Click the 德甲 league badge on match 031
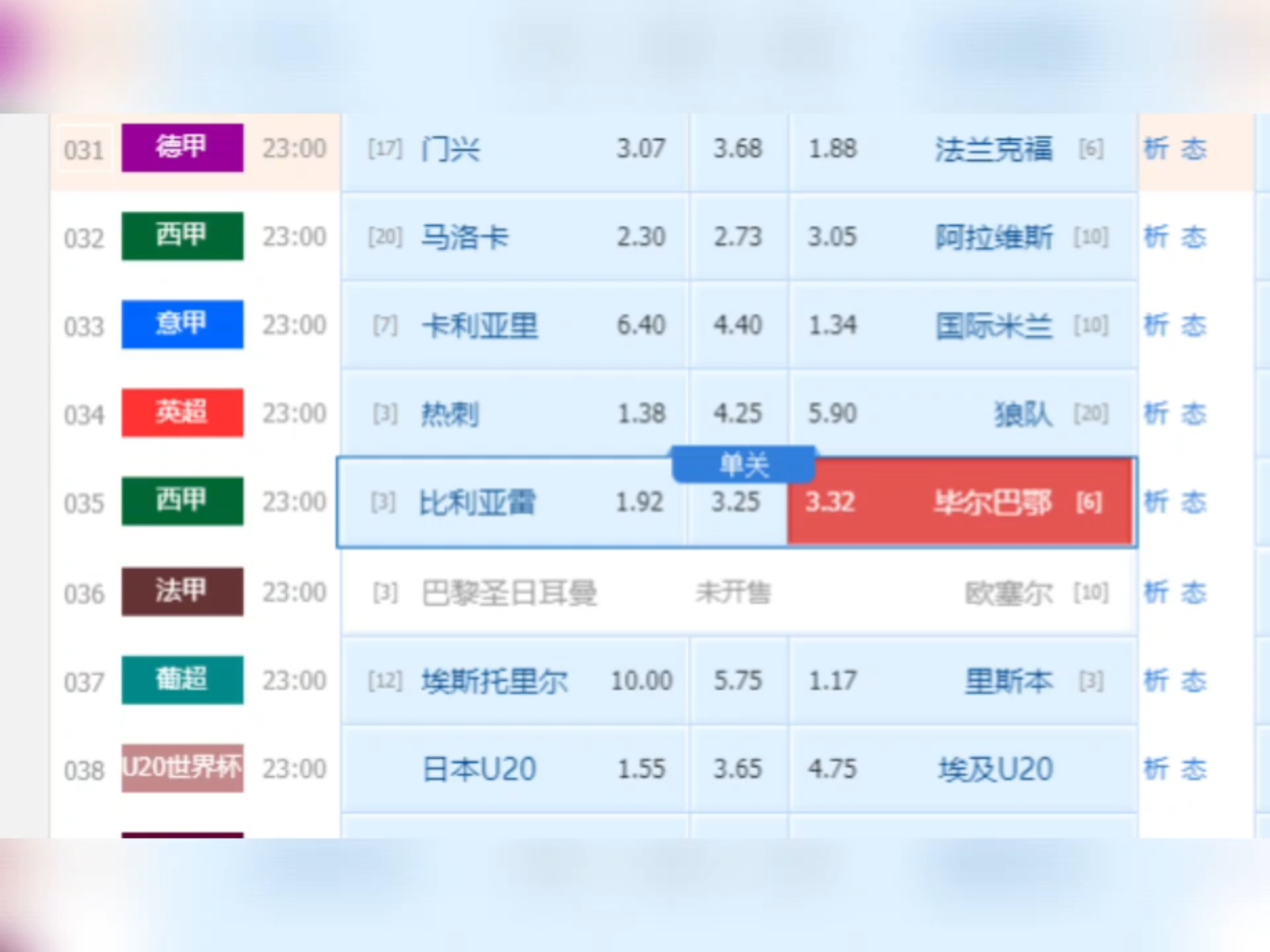The image size is (1270, 952). click(182, 148)
